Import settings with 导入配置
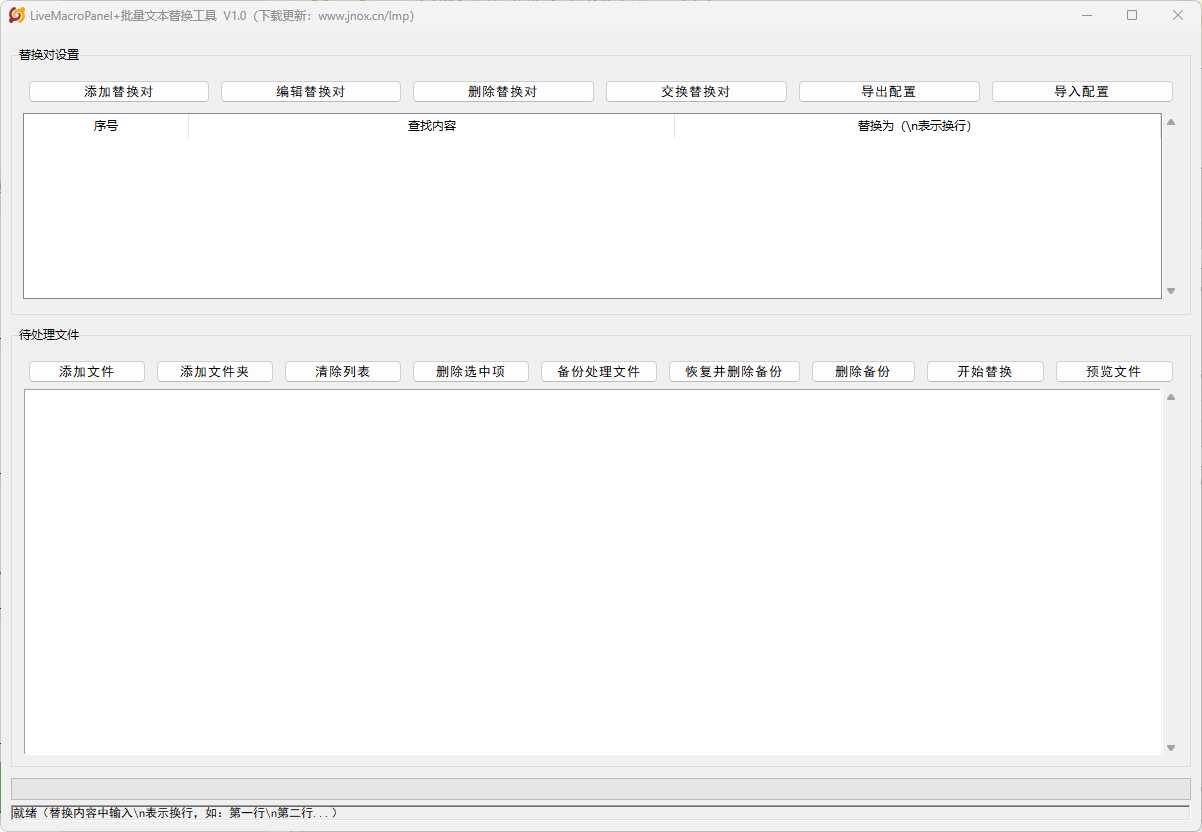Screen dimensions: 1202x832 click(1081, 91)
